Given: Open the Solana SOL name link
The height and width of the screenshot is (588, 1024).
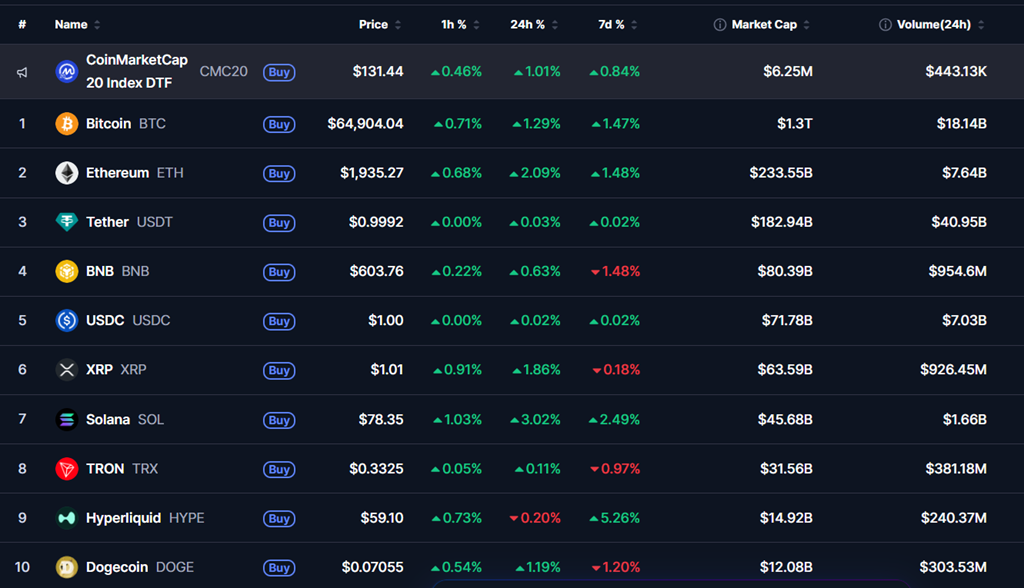Looking at the screenshot, I should click(125, 419).
